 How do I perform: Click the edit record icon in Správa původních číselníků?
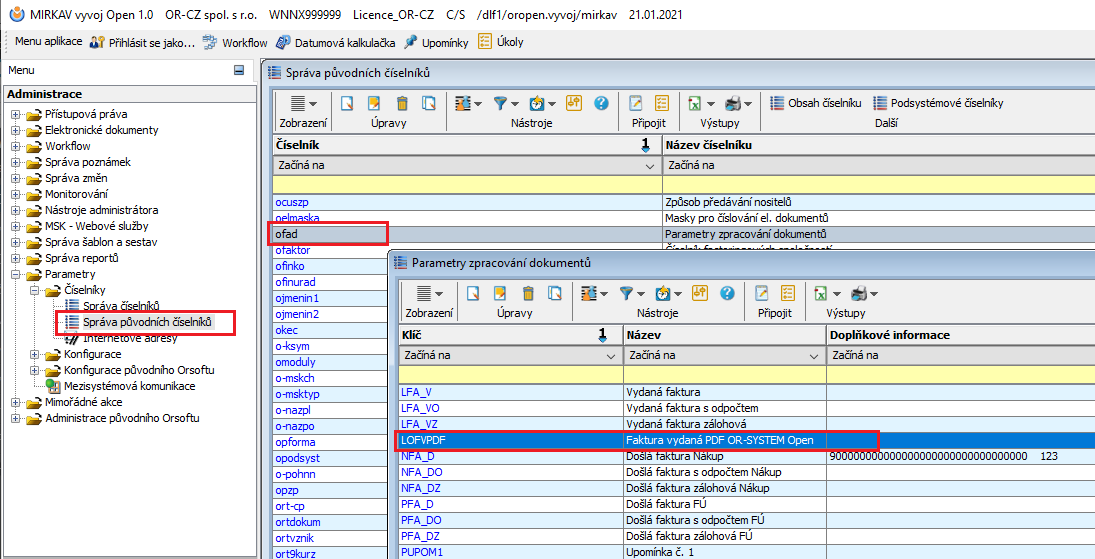coord(375,103)
